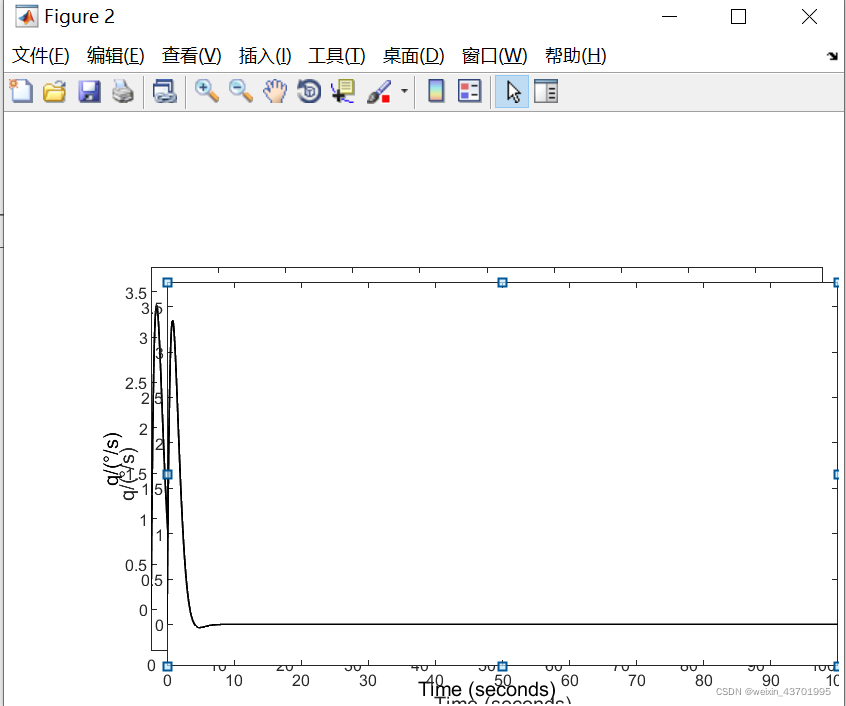Click the bottom-center axes selection handle
The height and width of the screenshot is (706, 846).
coord(502,667)
